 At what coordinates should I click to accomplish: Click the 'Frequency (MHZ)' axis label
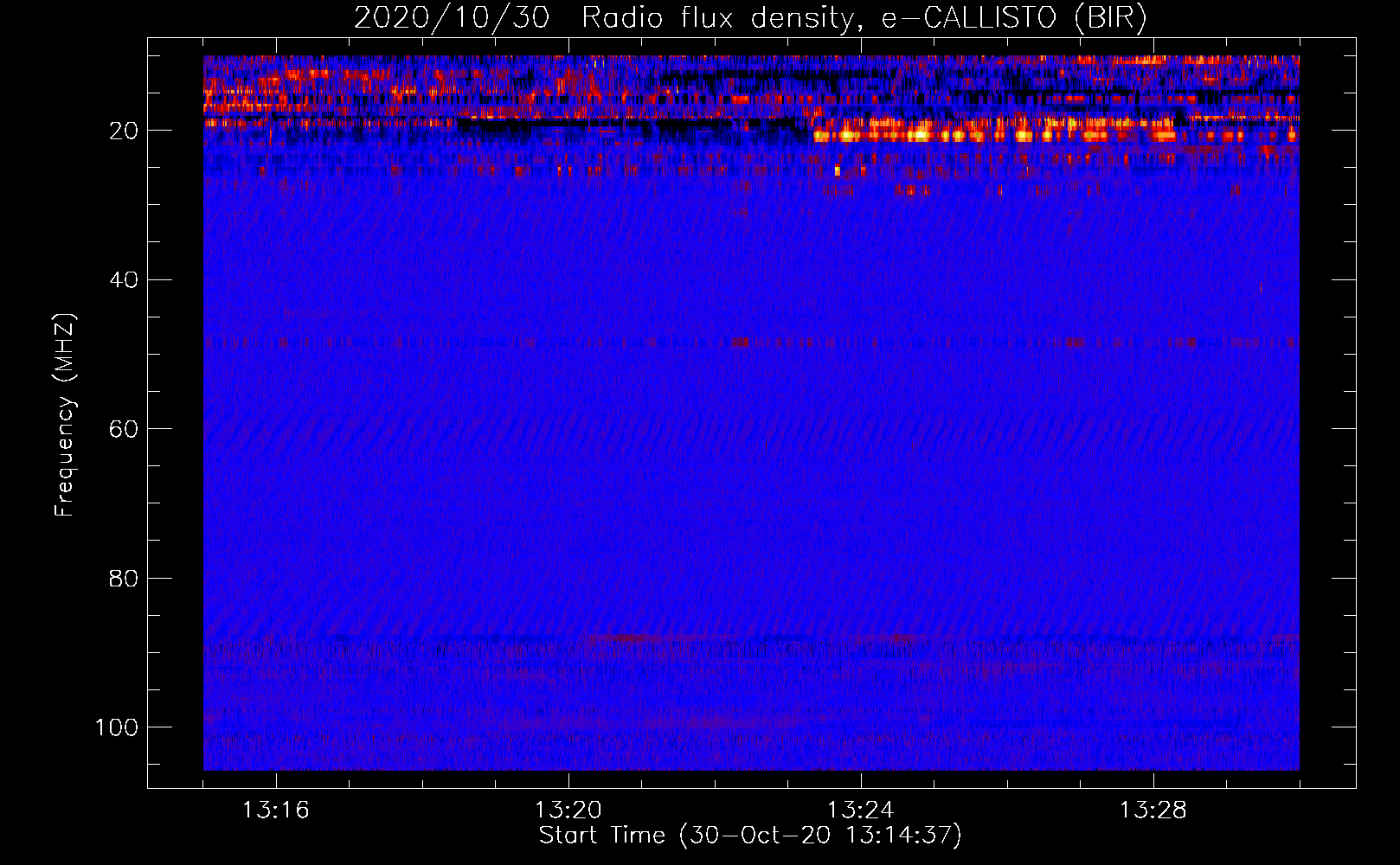(x=64, y=415)
